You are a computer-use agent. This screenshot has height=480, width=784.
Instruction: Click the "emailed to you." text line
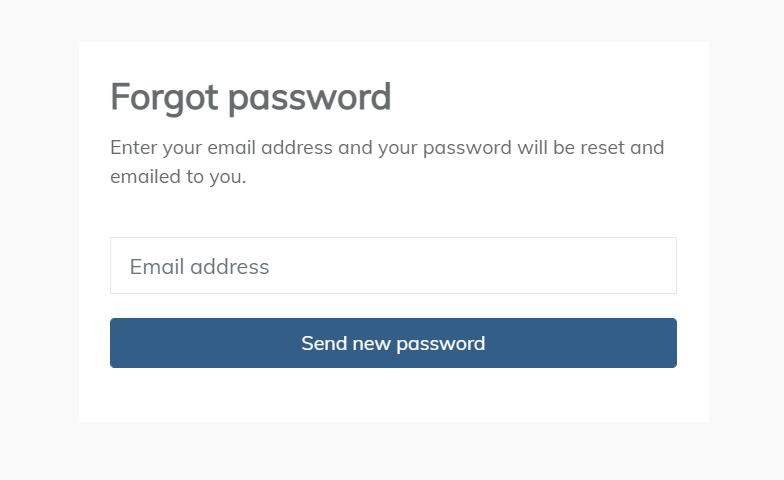point(178,177)
